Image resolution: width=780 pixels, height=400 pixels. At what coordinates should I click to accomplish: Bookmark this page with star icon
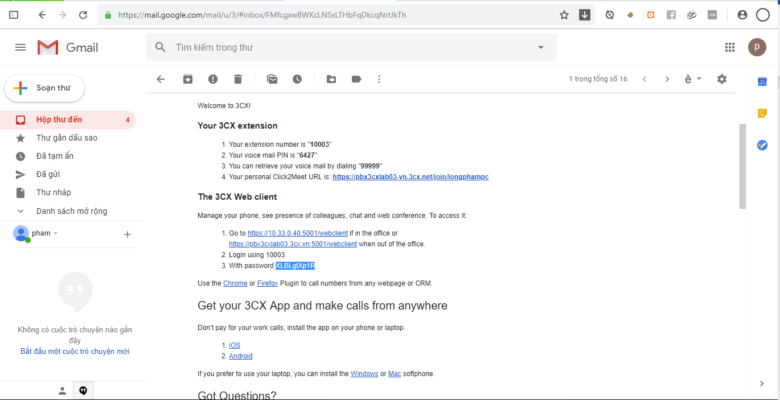click(x=564, y=15)
